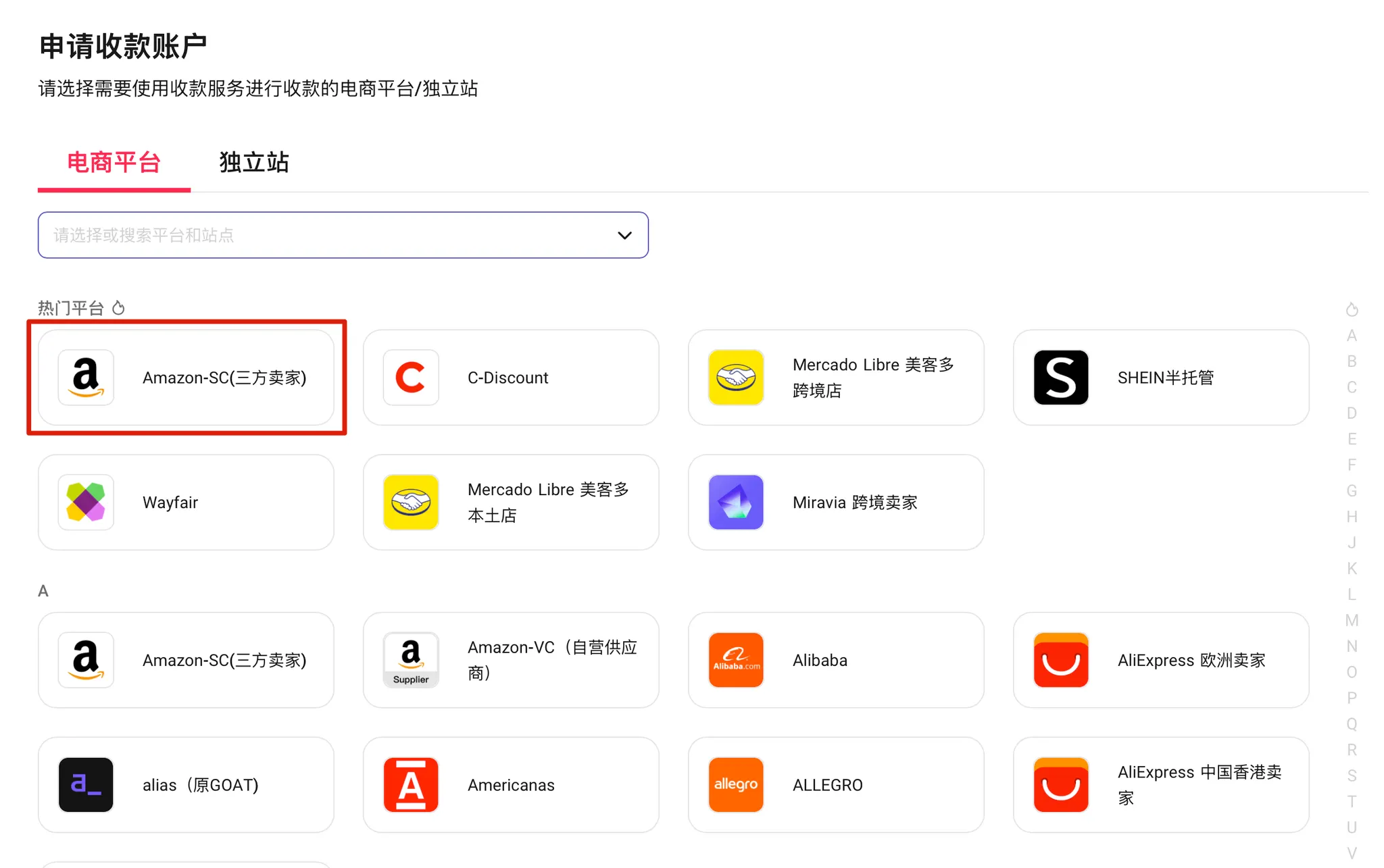Viewport: 1384px width, 868px height.
Task: Select Mercado Libre 美客多跨境店 card
Action: 835,378
